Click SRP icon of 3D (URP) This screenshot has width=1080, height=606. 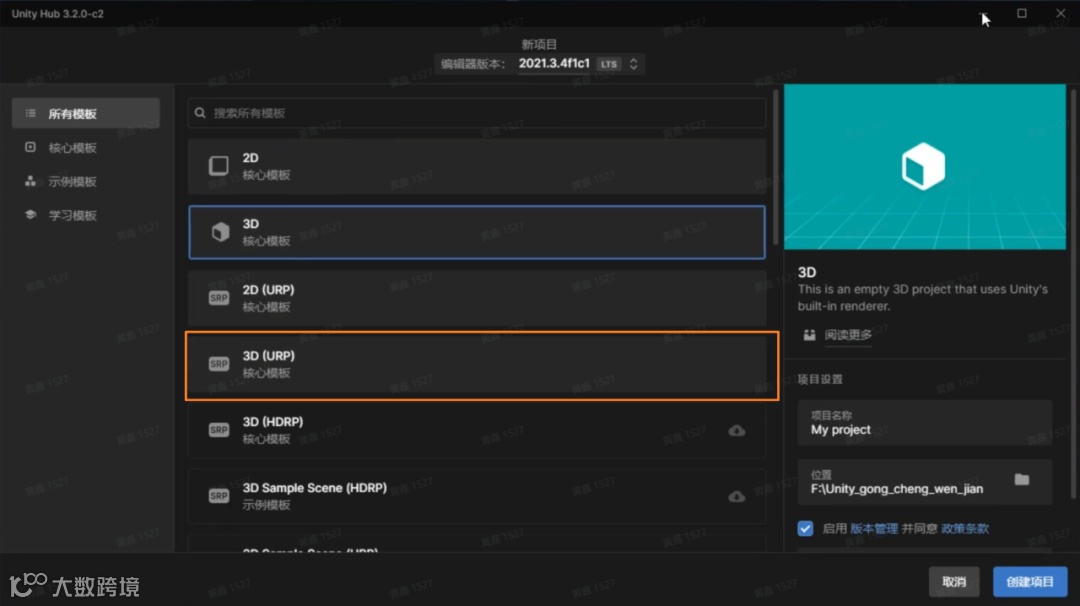point(219,364)
